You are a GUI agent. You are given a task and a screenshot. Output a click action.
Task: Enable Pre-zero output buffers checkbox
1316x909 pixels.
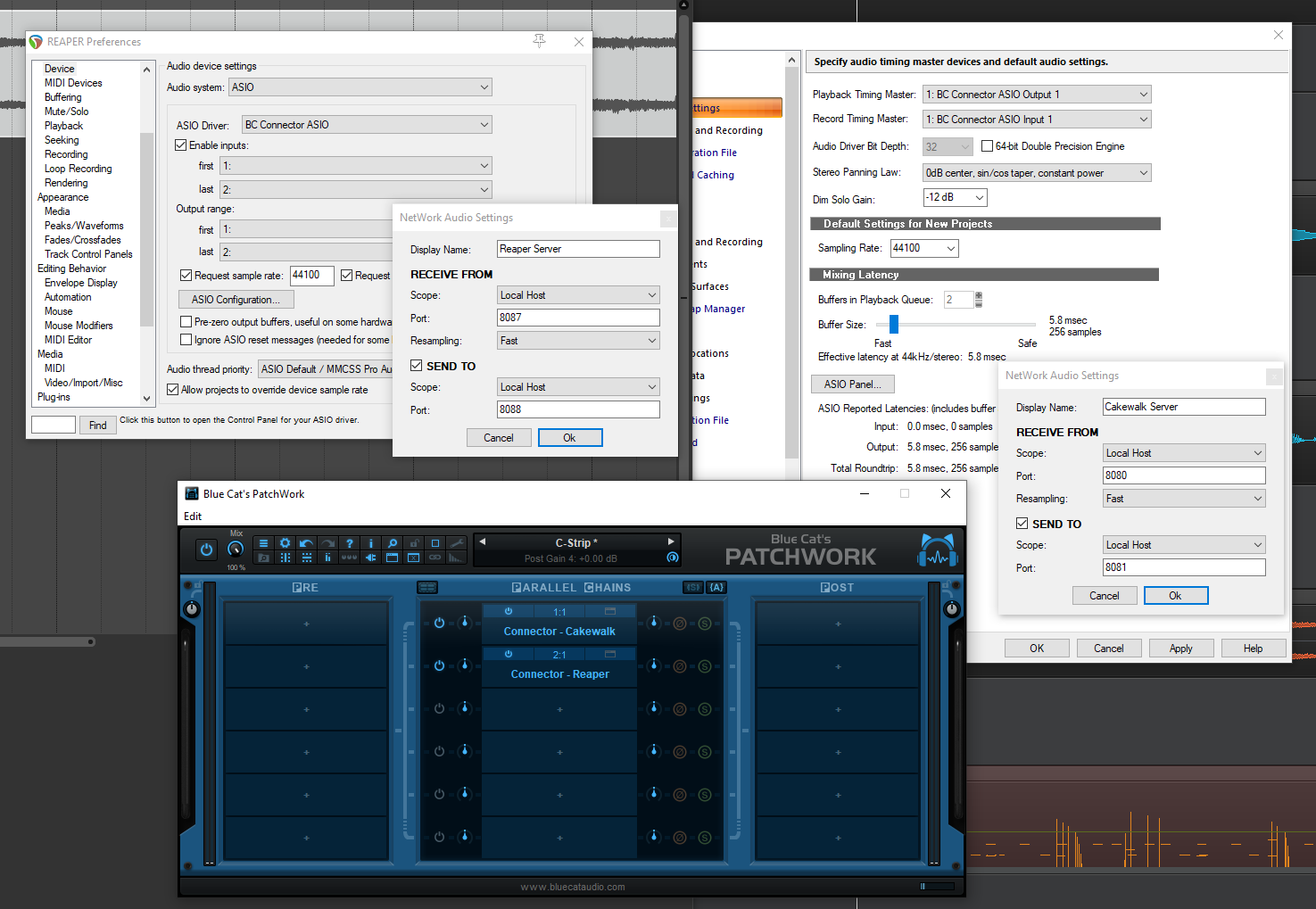pos(186,322)
